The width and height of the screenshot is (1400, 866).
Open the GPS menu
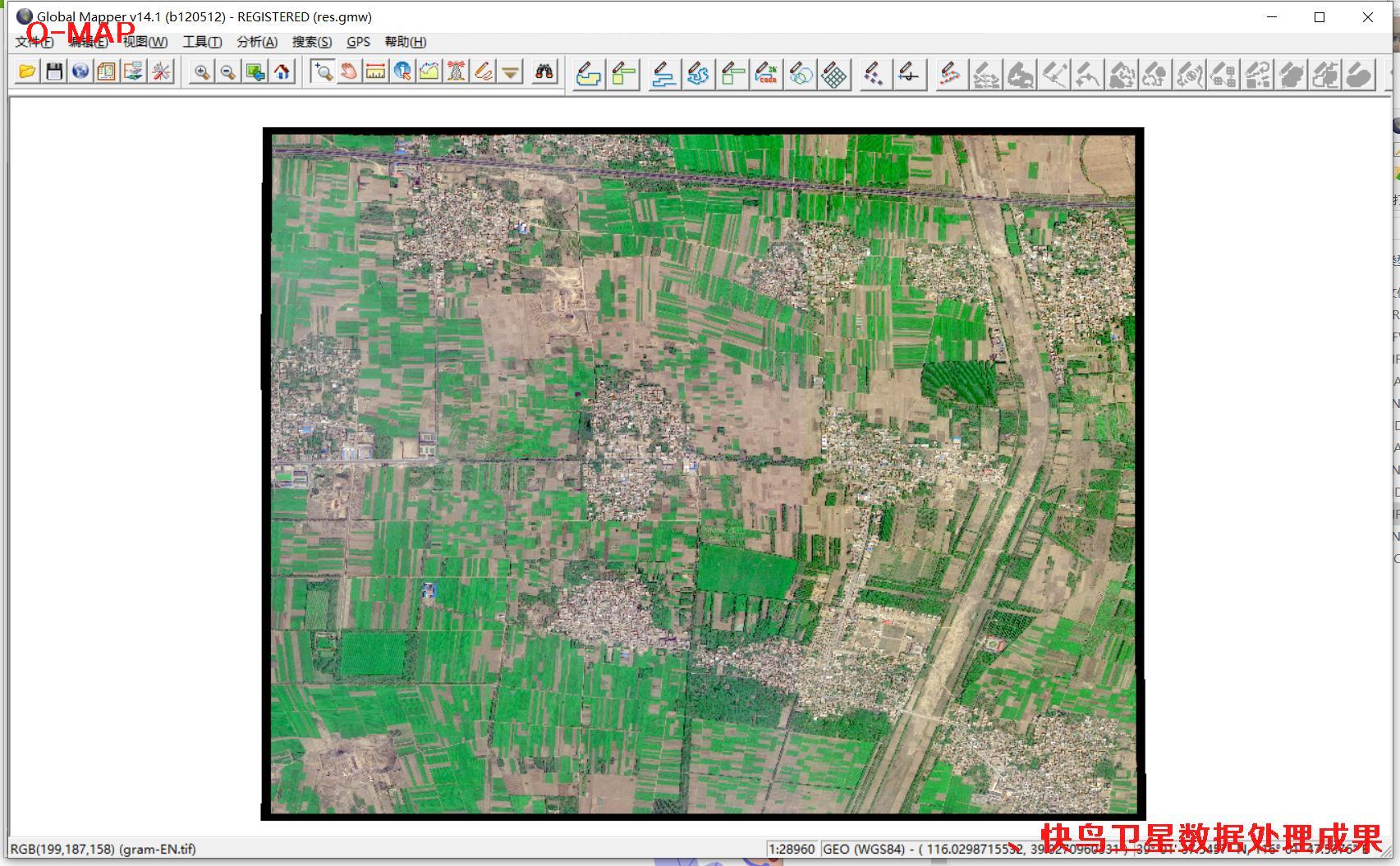[x=358, y=42]
